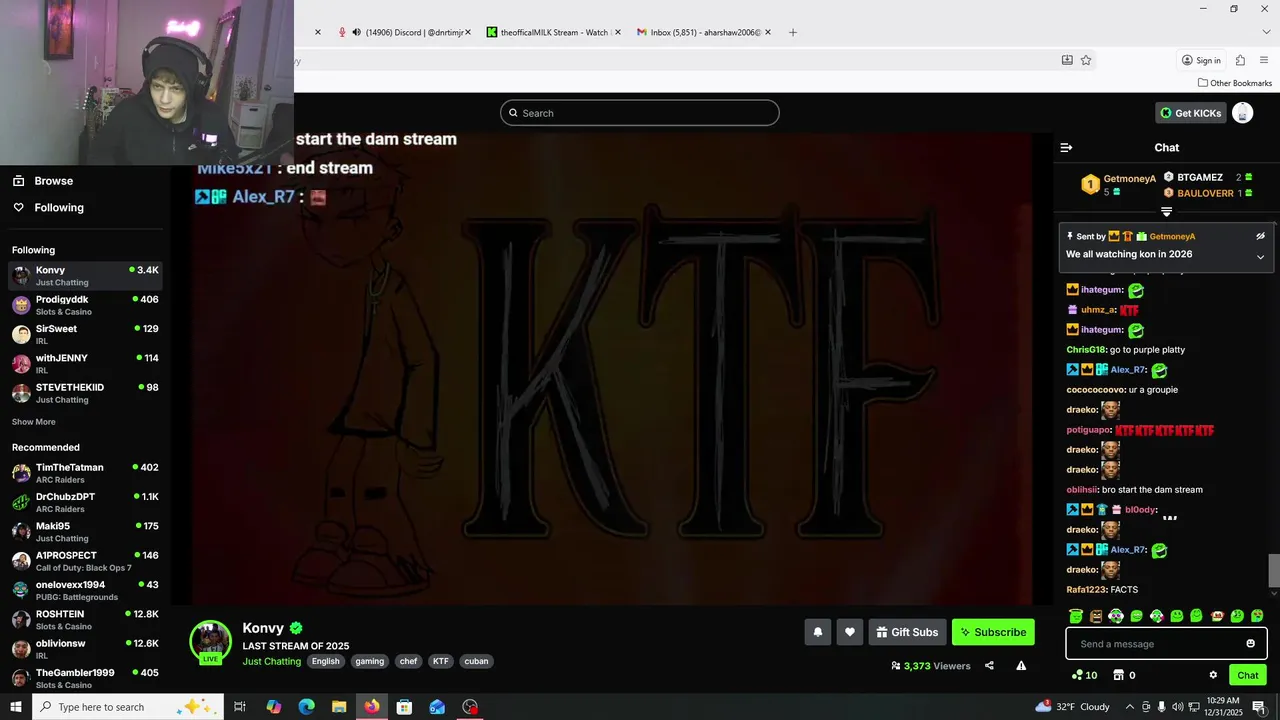Select TimTheTatman recommended channel
This screenshot has height=720, width=1280.
point(85,473)
